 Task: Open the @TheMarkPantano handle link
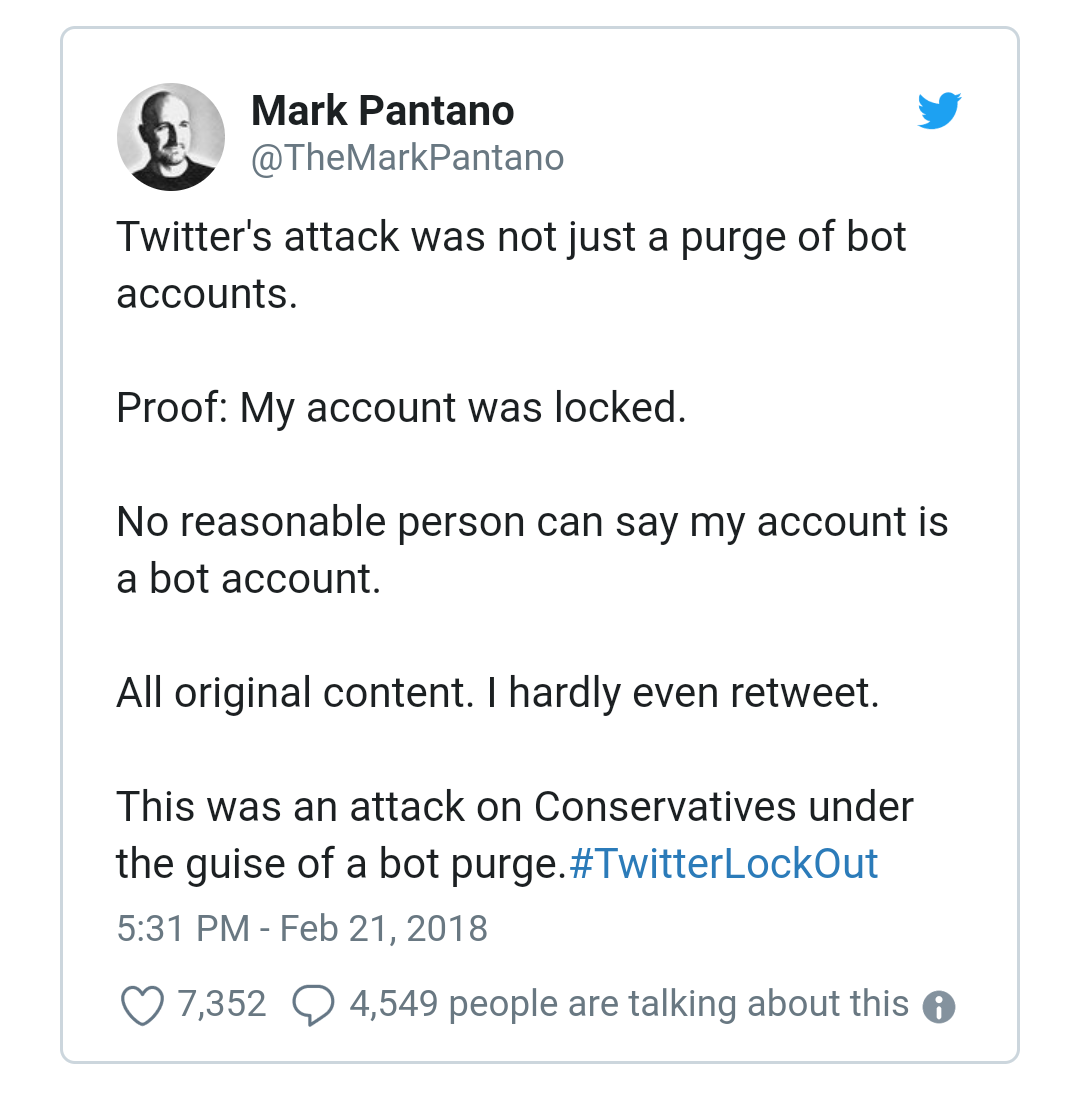click(407, 158)
